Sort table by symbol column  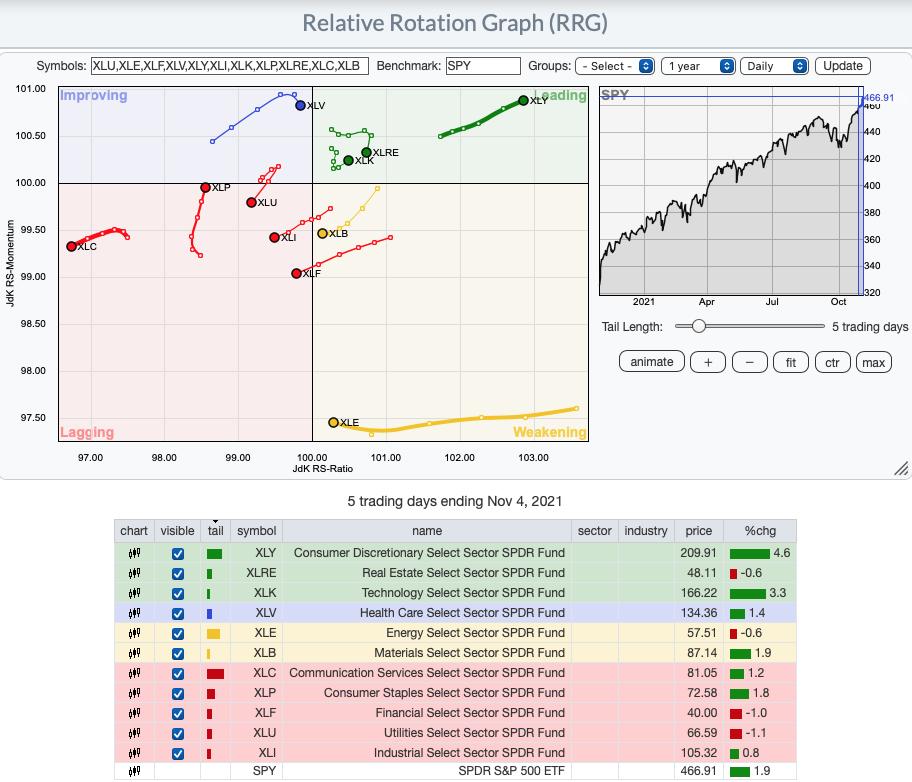pyautogui.click(x=256, y=531)
